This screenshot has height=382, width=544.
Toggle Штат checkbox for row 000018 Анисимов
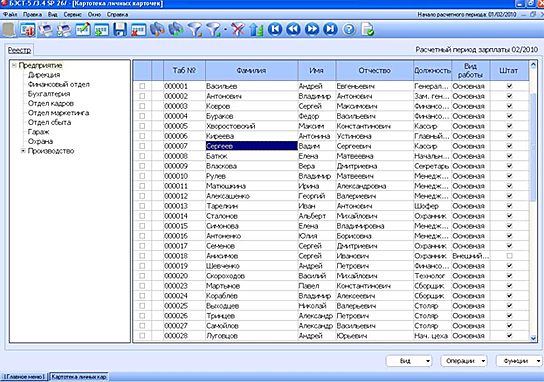509,256
